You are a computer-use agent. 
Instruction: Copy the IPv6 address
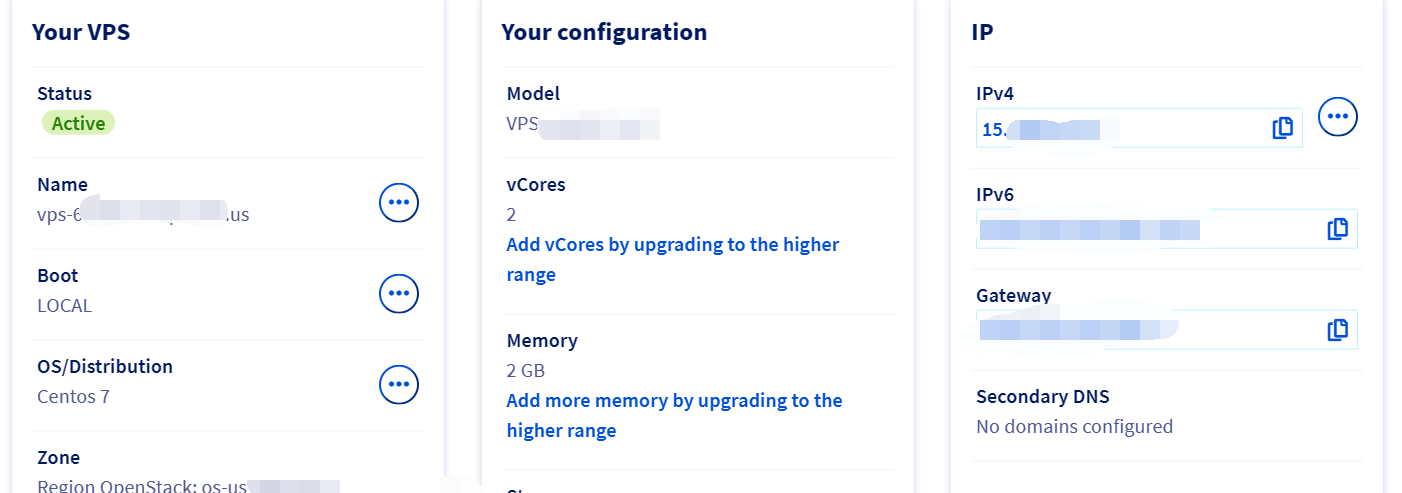tap(1337, 229)
